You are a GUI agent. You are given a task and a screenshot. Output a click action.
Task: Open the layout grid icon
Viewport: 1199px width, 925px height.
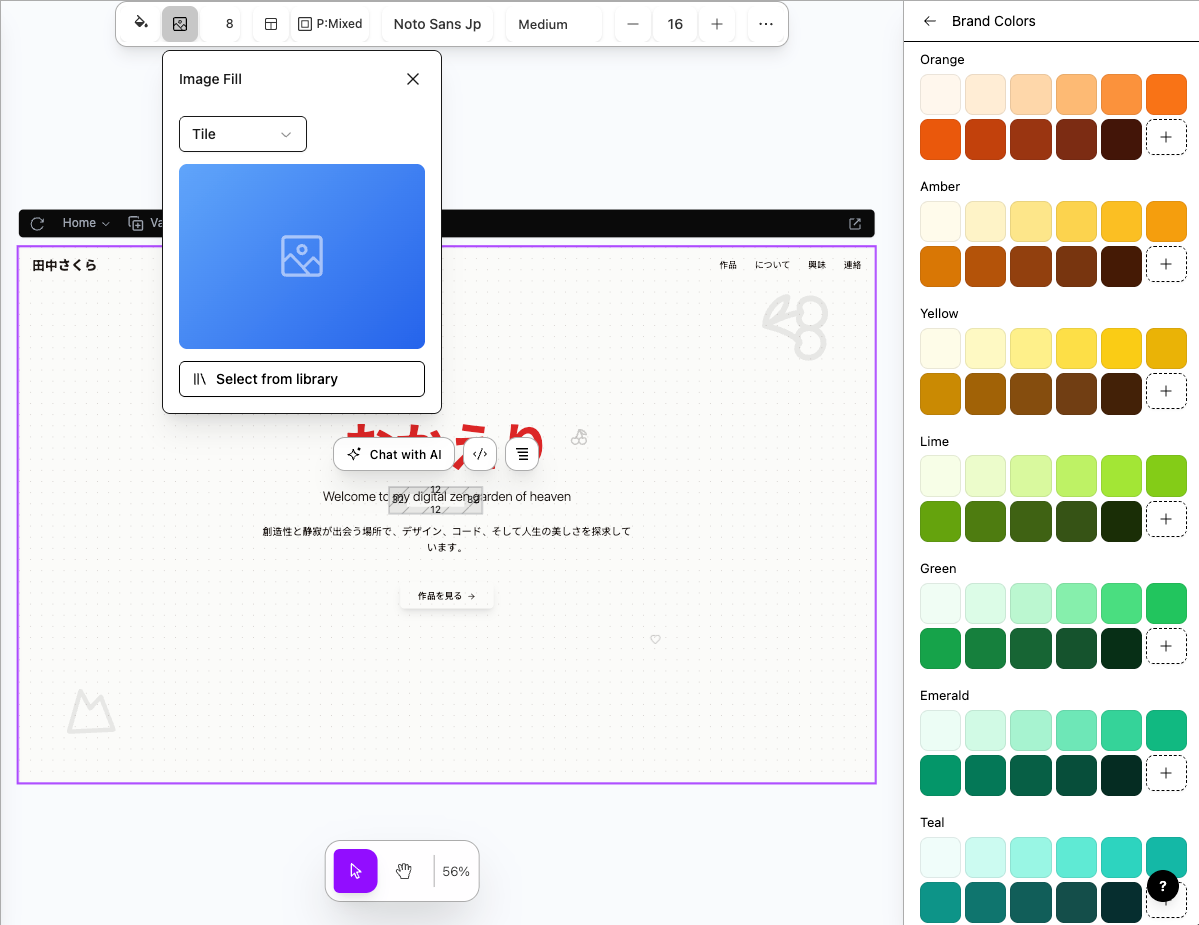pyautogui.click(x=270, y=23)
